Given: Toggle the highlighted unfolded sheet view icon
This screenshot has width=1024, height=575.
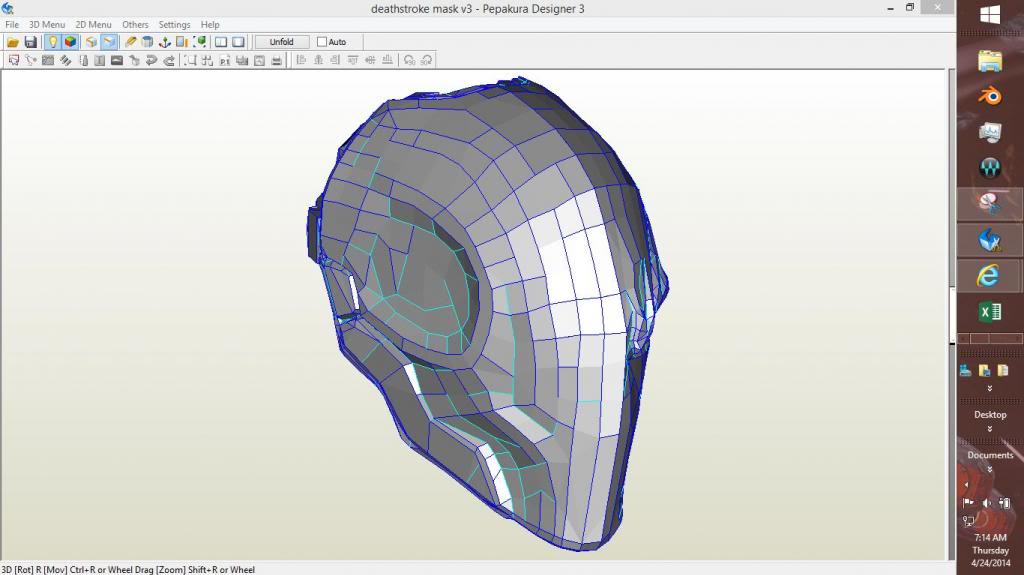Looking at the screenshot, I should click(x=109, y=42).
